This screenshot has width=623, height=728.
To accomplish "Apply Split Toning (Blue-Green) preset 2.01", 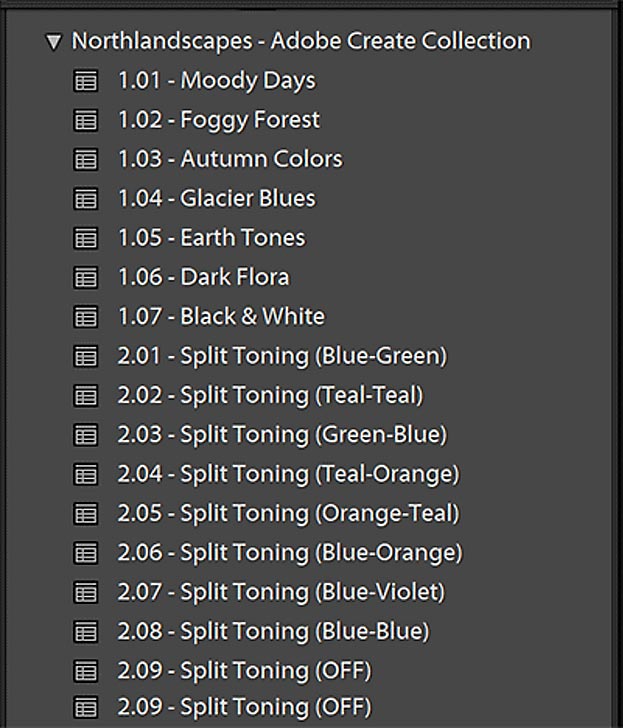I will 281,356.
